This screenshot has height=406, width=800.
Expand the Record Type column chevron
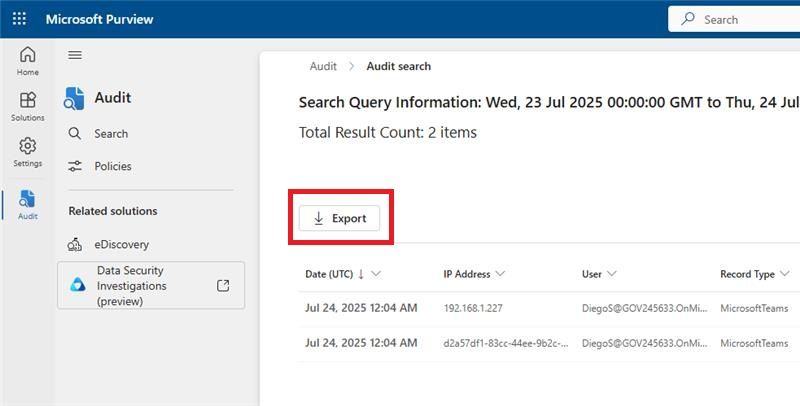[785, 274]
